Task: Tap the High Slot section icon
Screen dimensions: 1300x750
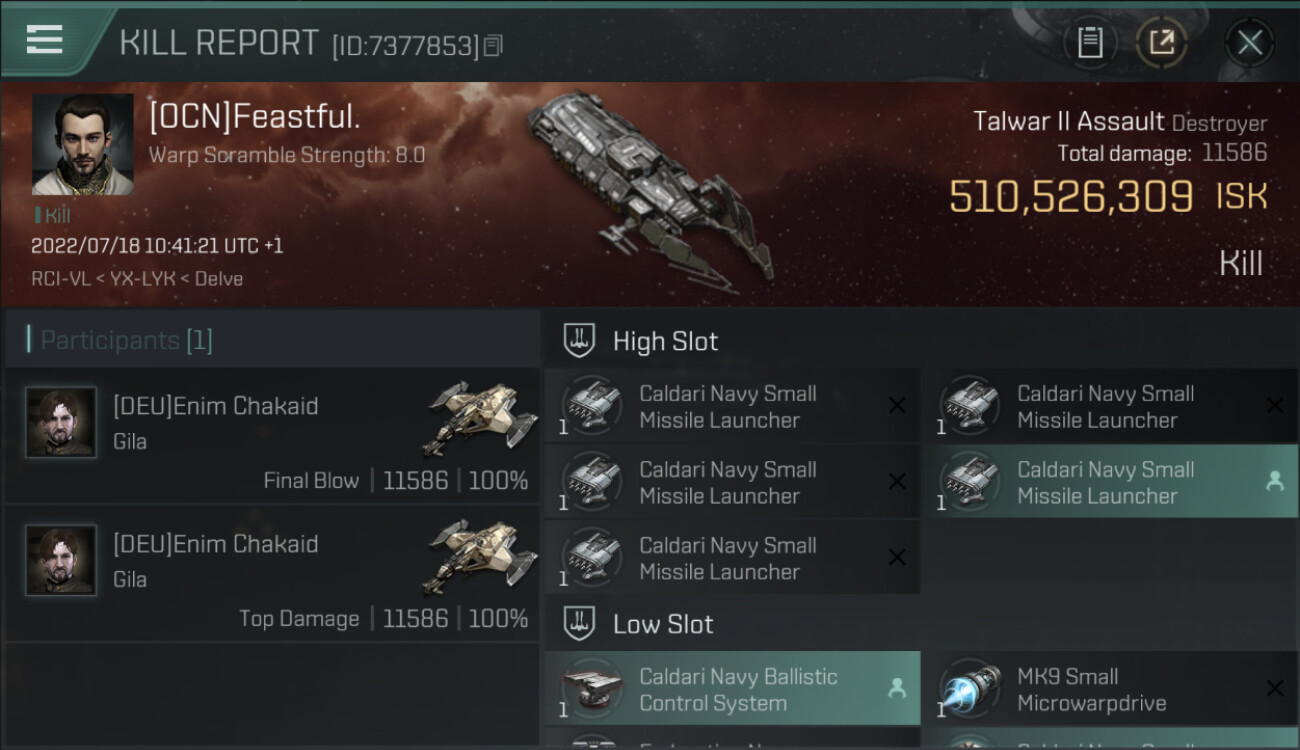Action: 580,341
